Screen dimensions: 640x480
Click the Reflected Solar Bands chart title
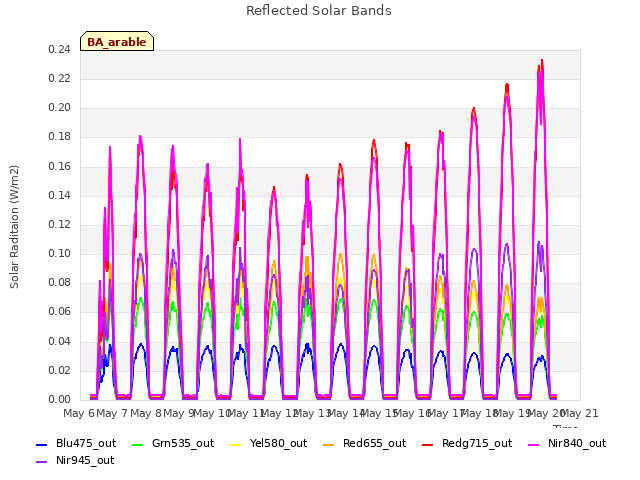click(319, 11)
